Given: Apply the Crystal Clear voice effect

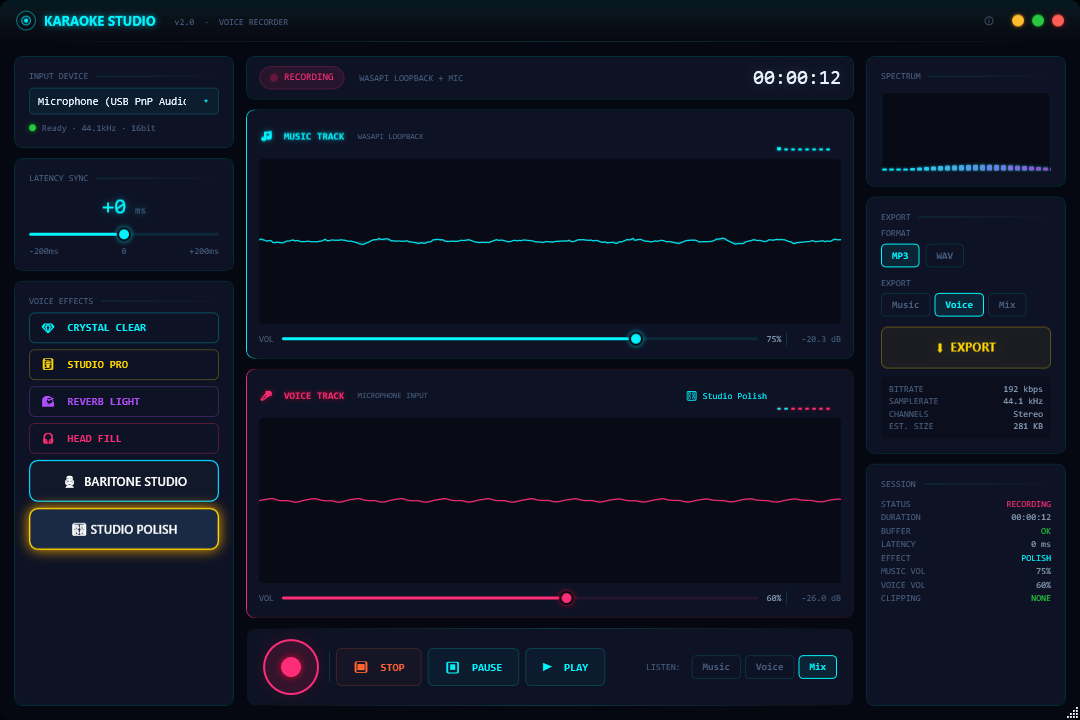Looking at the screenshot, I should click(124, 328).
